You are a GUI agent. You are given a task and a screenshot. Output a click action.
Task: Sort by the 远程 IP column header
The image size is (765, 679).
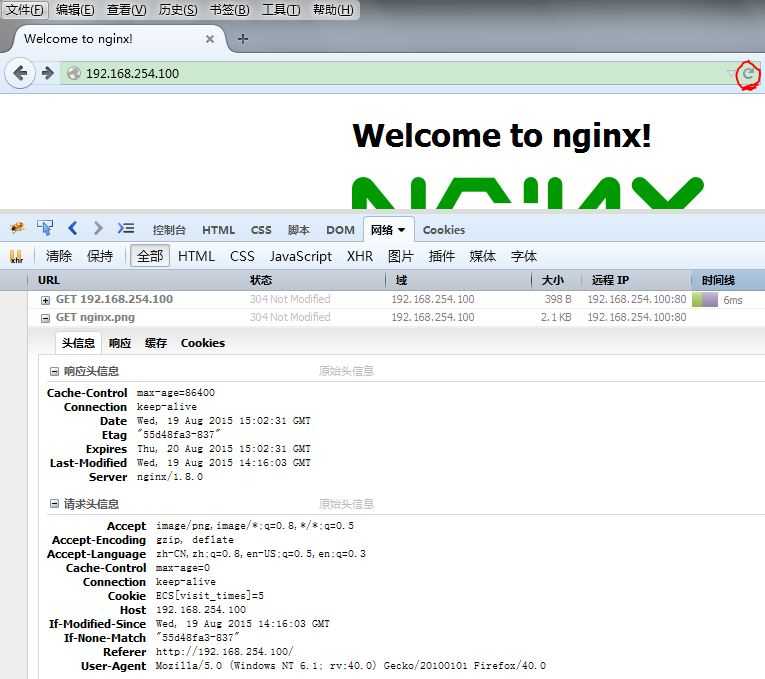point(636,280)
